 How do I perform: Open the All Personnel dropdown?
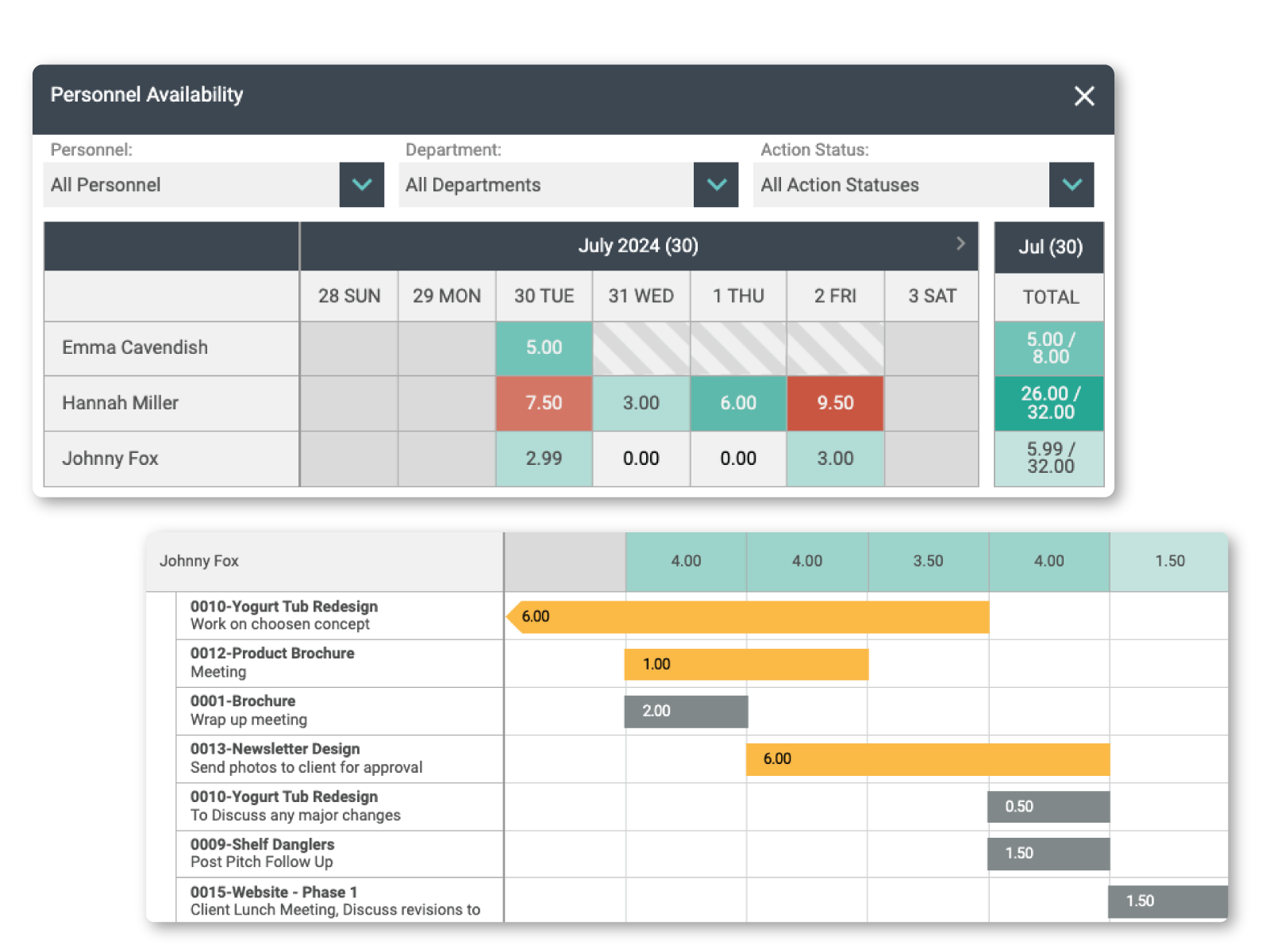click(x=361, y=185)
